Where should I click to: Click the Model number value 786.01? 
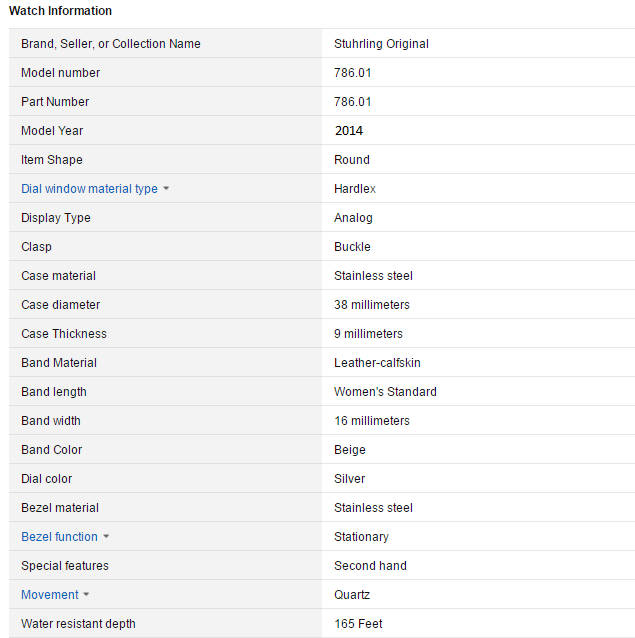click(352, 73)
